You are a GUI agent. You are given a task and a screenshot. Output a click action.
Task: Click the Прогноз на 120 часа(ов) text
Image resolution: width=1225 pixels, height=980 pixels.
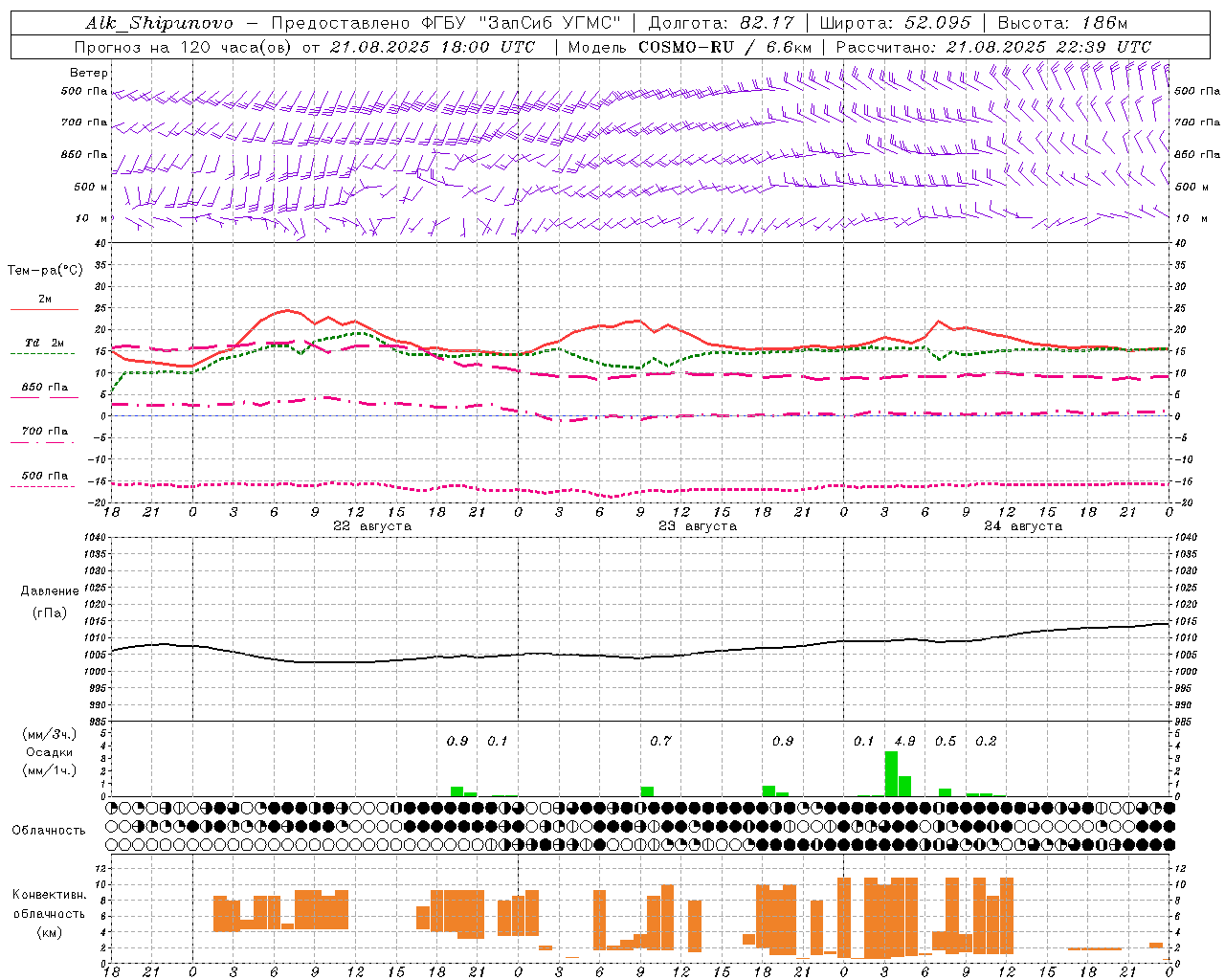click(x=184, y=47)
